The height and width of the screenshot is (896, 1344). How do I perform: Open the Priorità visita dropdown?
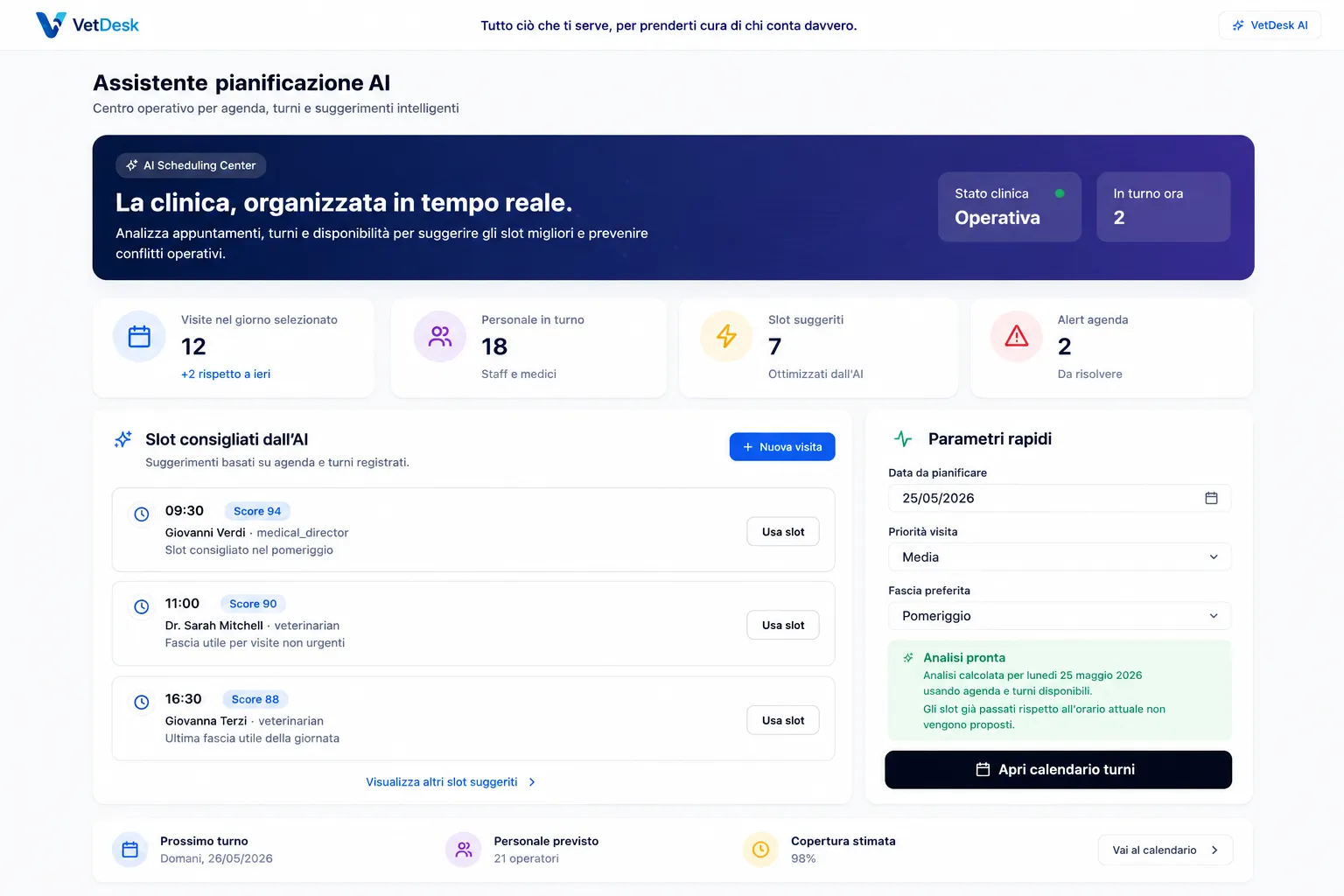click(x=1060, y=556)
